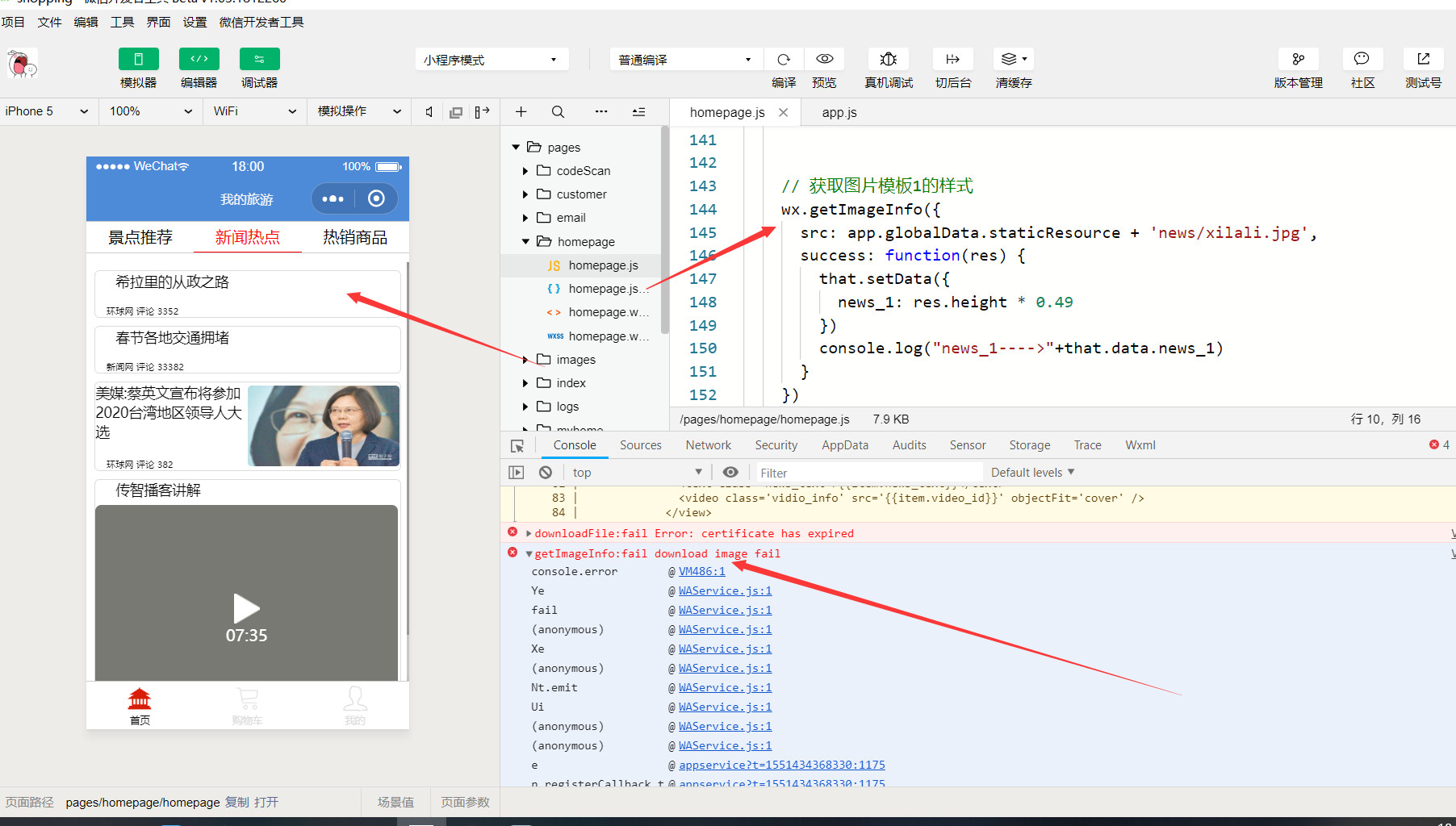Toggle console live expression eye icon
This screenshot has height=826, width=1456.
730,473
